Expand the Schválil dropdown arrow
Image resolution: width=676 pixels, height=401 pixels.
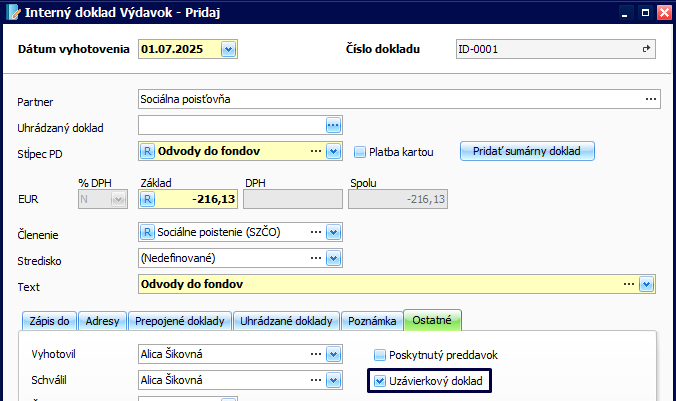(334, 380)
